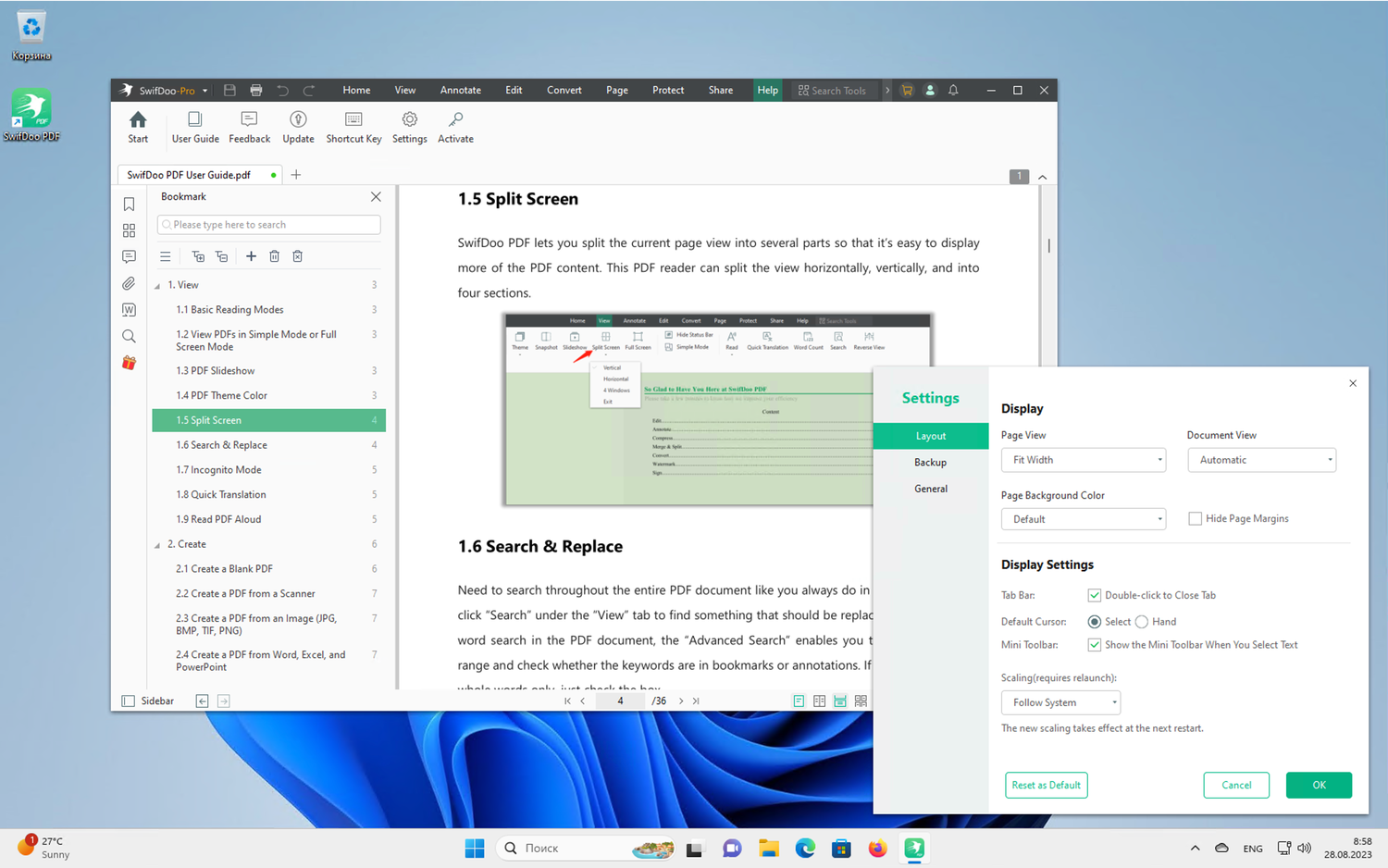Uncheck Double-click to Close Tab
The height and width of the screenshot is (868, 1388).
click(1095, 595)
